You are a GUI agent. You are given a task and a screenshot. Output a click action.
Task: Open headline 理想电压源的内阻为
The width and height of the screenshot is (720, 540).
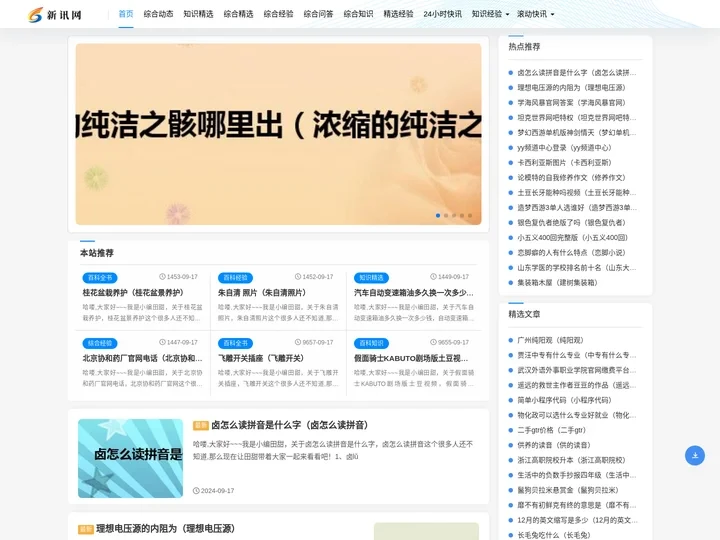[166, 529]
